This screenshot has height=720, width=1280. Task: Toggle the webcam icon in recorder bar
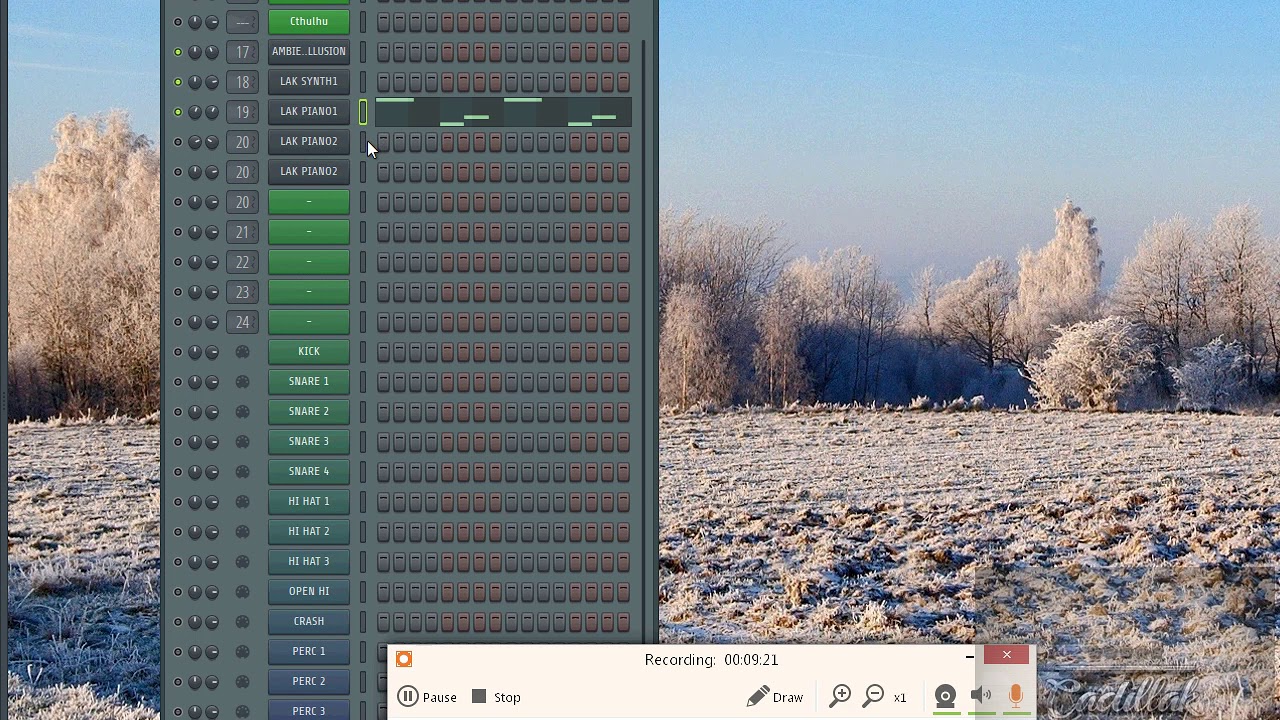[945, 697]
